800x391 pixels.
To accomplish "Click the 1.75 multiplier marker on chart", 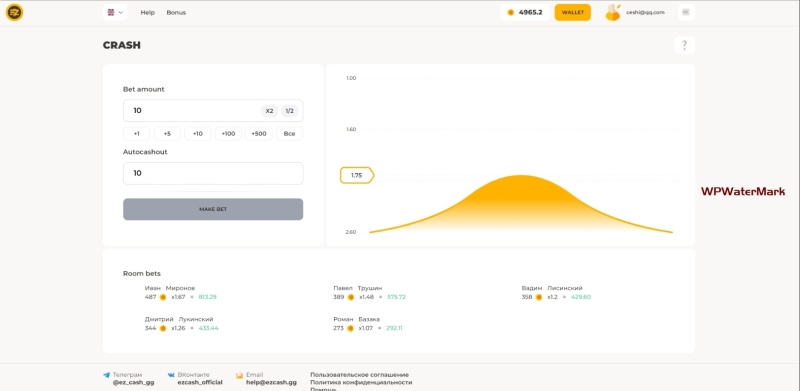I will 357,176.
